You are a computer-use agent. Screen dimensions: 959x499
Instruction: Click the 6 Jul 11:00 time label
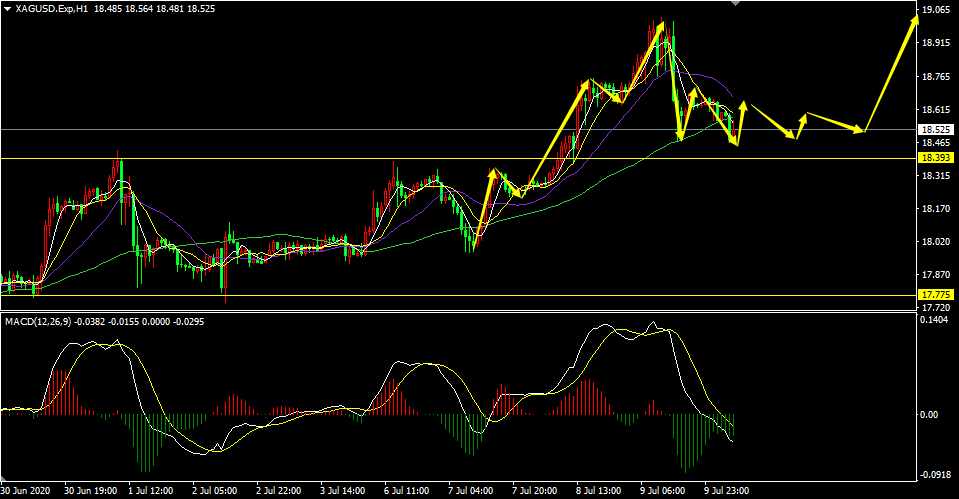point(407,490)
